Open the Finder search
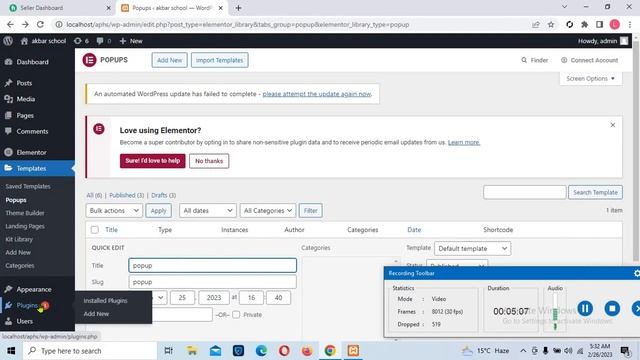The width and height of the screenshot is (640, 360). (534, 60)
